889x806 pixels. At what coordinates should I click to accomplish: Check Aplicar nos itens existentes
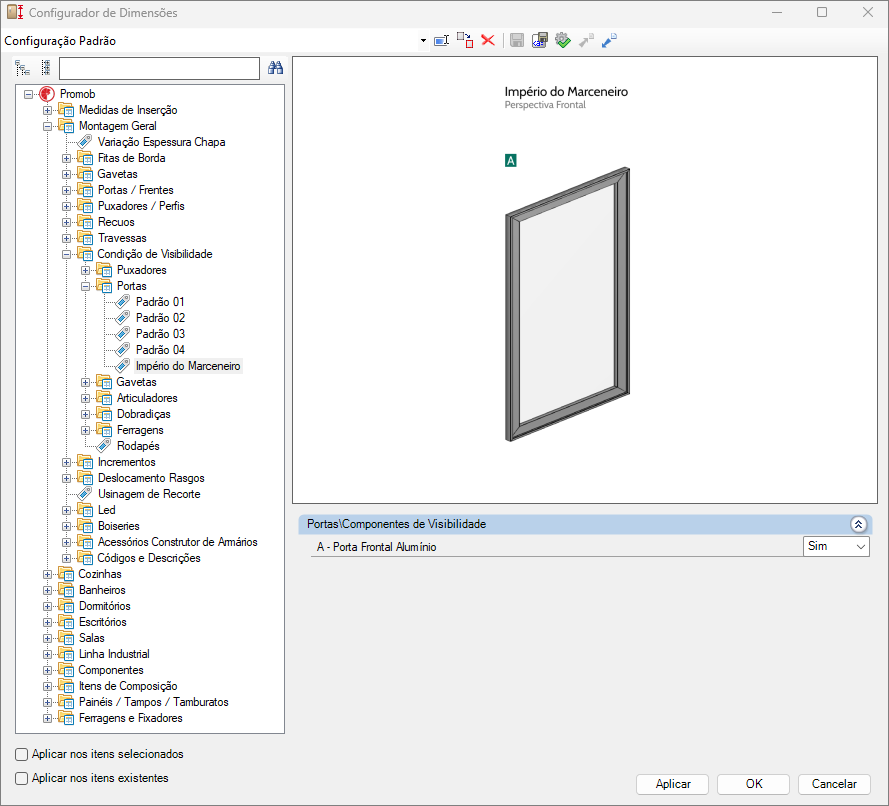coord(22,778)
